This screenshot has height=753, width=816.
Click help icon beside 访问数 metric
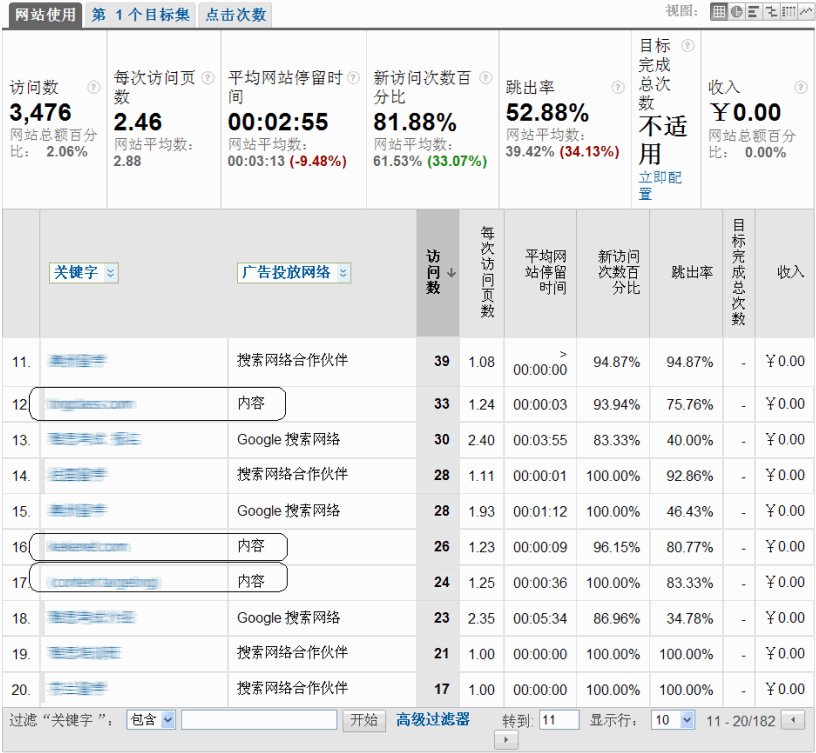94,87
